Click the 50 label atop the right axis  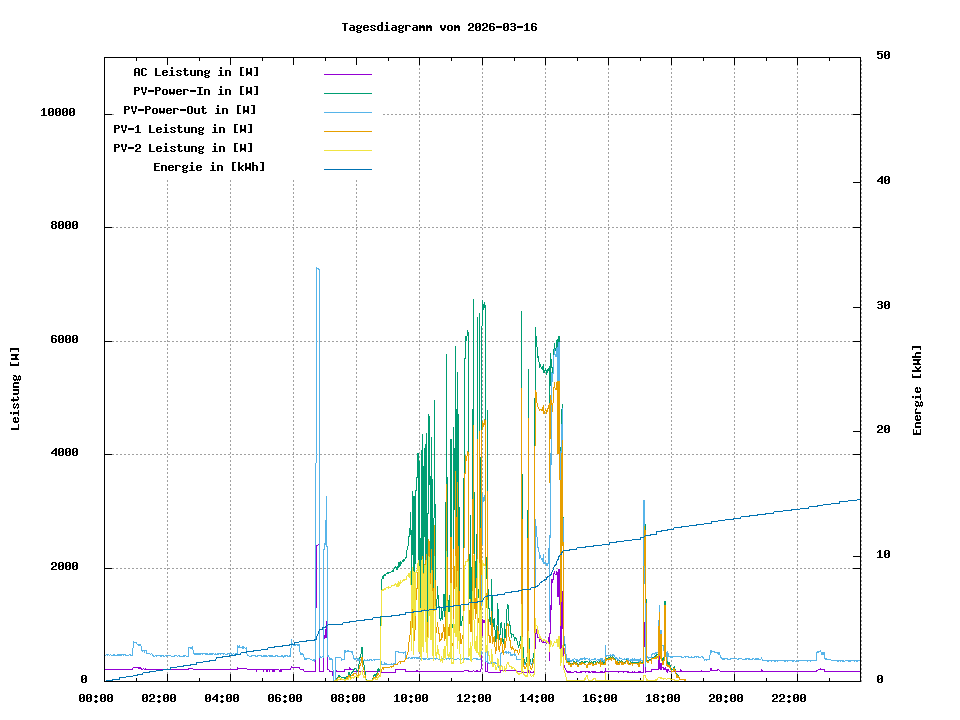coord(883,56)
